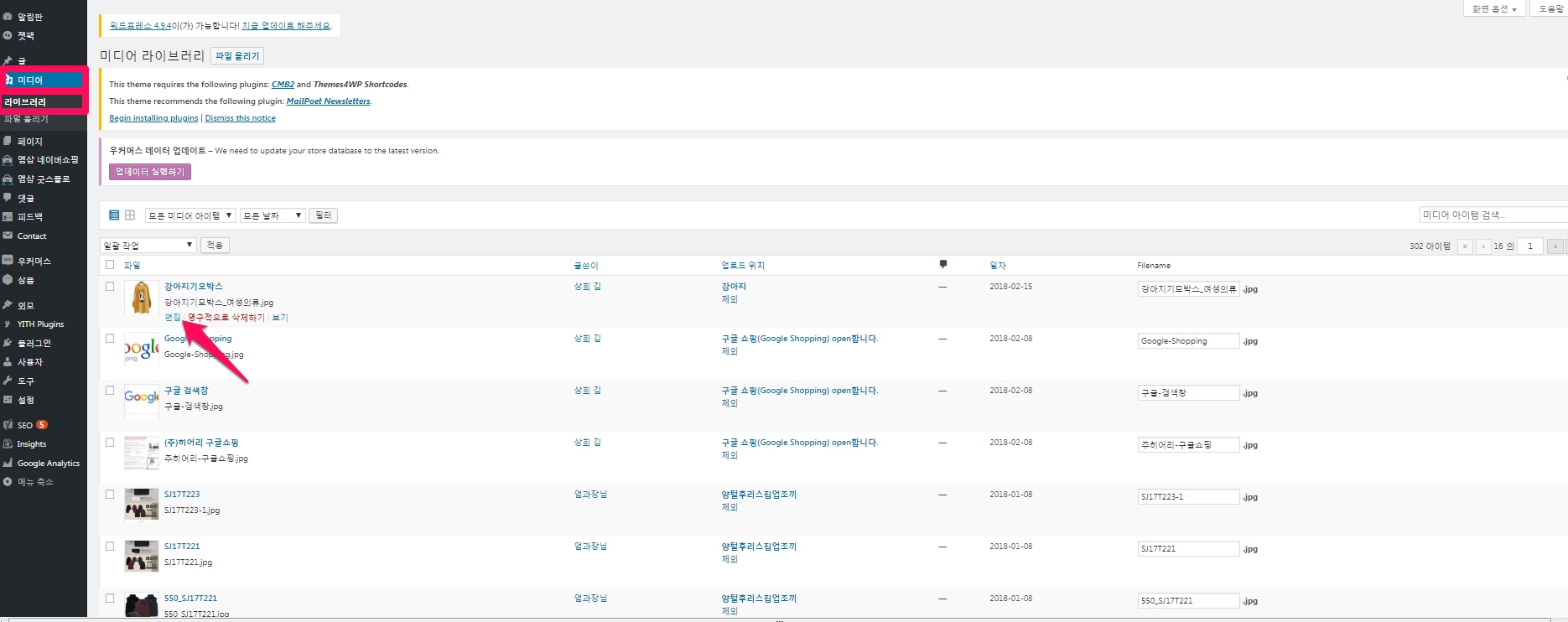The image size is (1568, 622).
Task: Select 페이지 in the sidebar menu
Action: [x=29, y=142]
